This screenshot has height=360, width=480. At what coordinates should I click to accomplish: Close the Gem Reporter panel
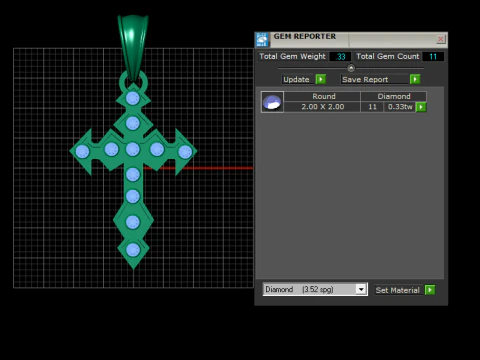click(x=441, y=39)
